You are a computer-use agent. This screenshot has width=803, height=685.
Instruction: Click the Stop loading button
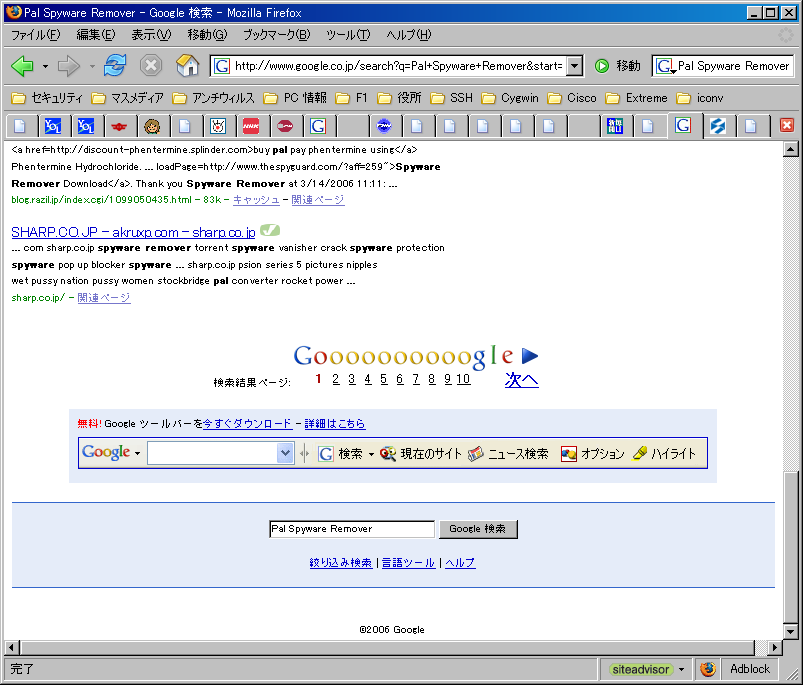click(151, 66)
